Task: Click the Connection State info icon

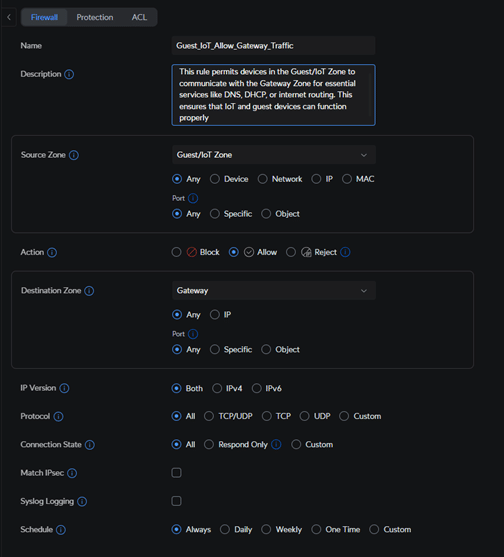Action: click(x=90, y=445)
